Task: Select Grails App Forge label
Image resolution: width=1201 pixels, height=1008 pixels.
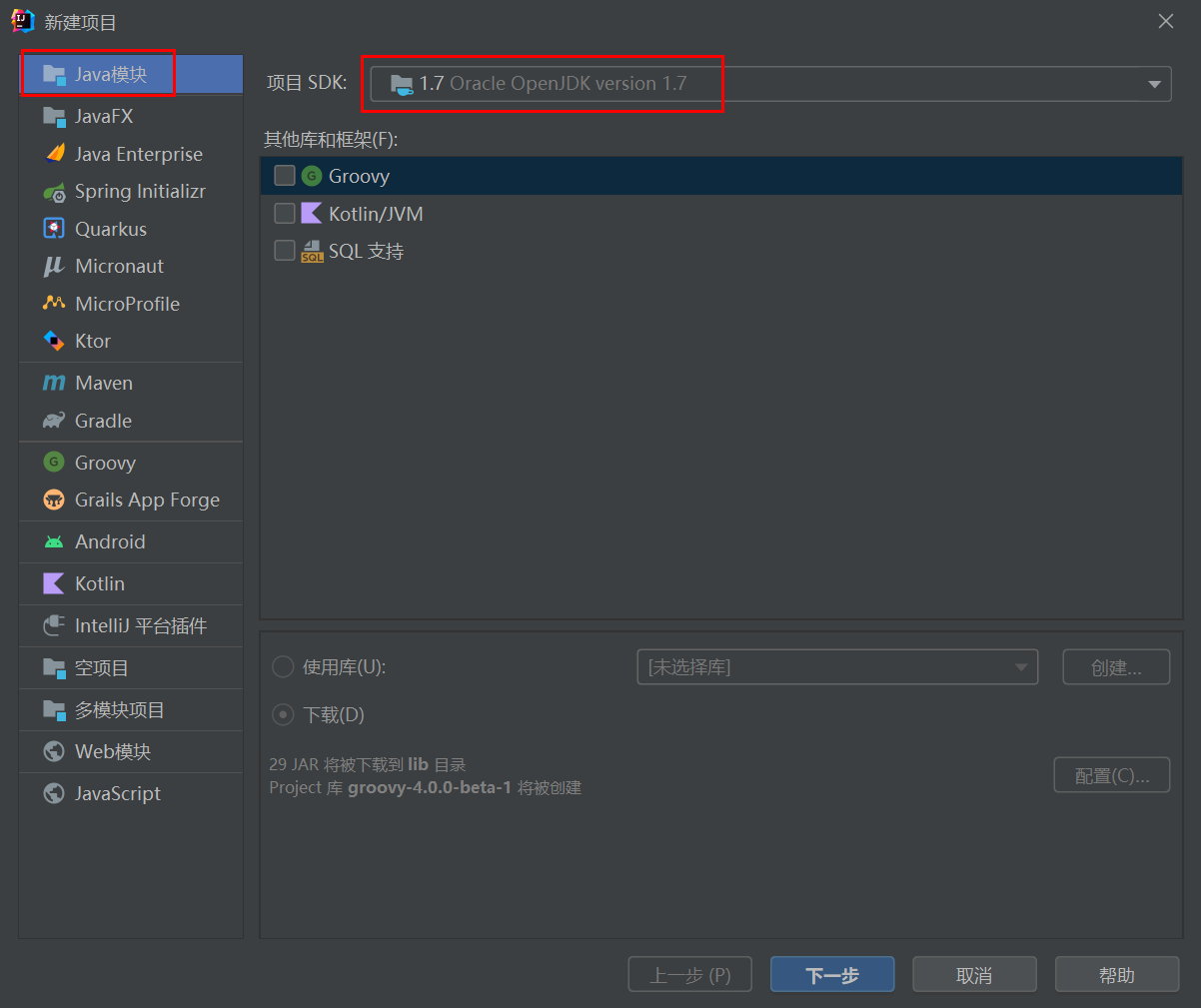Action: pyautogui.click(x=147, y=501)
